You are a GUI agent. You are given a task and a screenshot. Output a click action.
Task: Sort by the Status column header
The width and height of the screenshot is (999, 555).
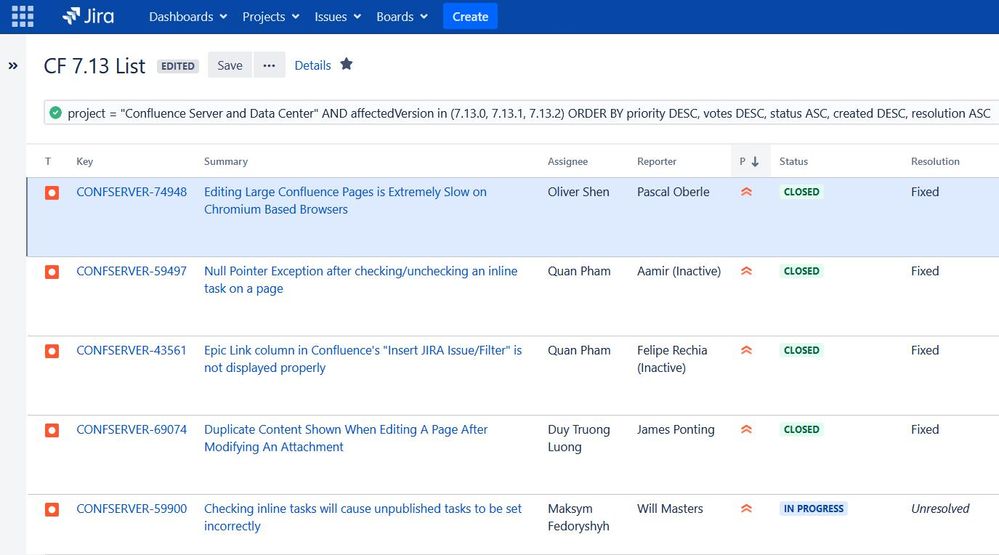pyautogui.click(x=793, y=161)
